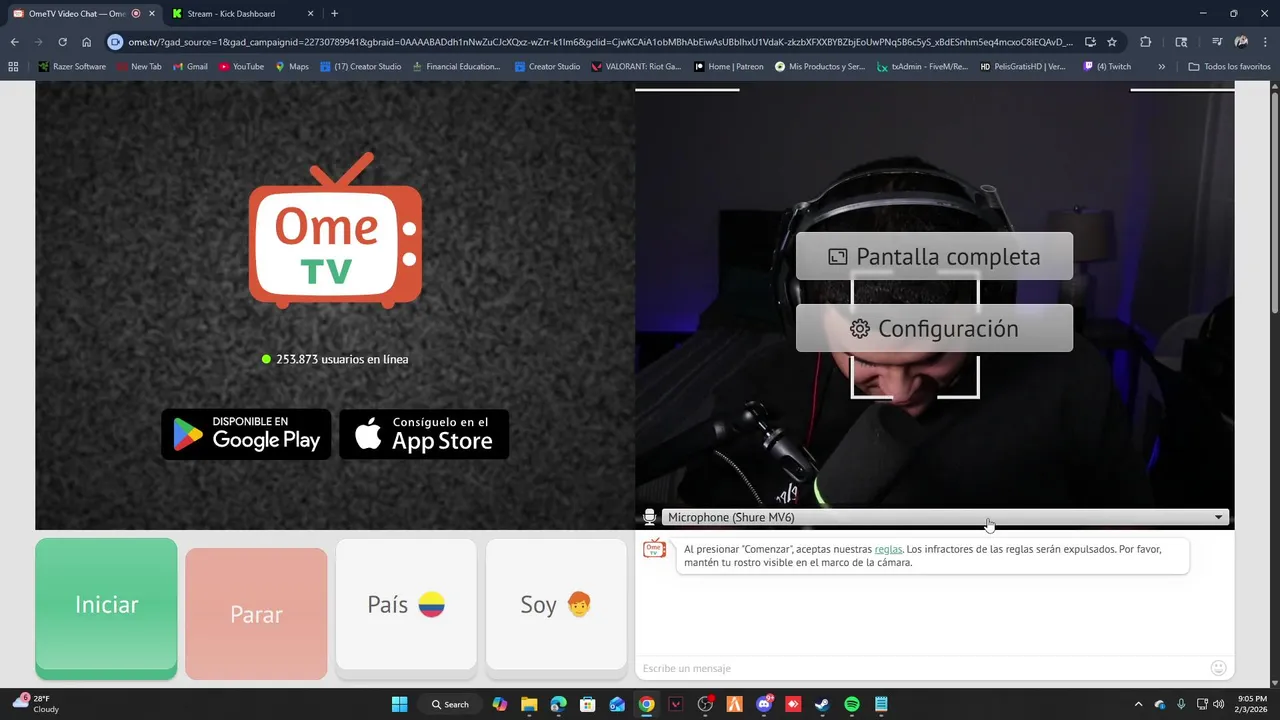Open the (4) Twitch bookmark

click(x=1107, y=67)
